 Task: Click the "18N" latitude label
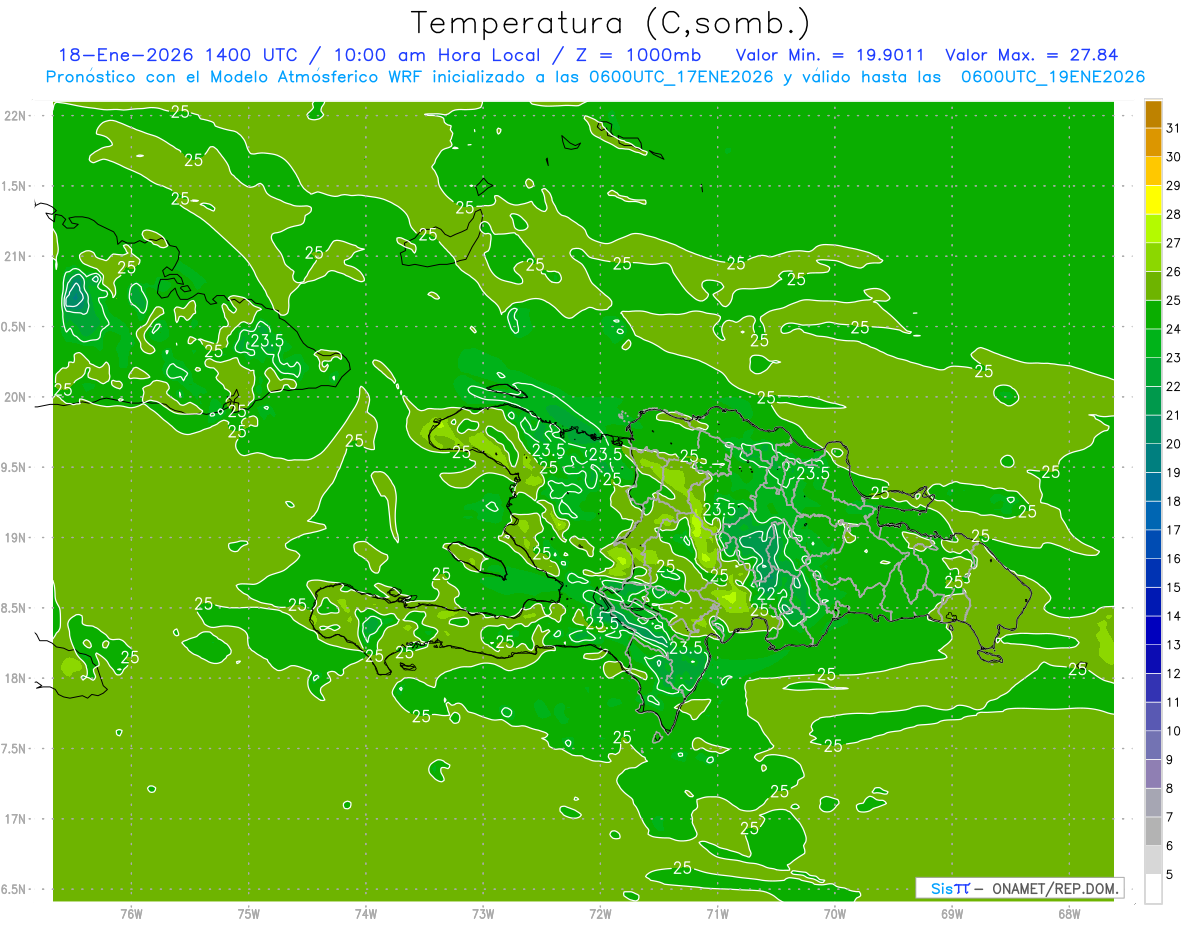point(15,678)
